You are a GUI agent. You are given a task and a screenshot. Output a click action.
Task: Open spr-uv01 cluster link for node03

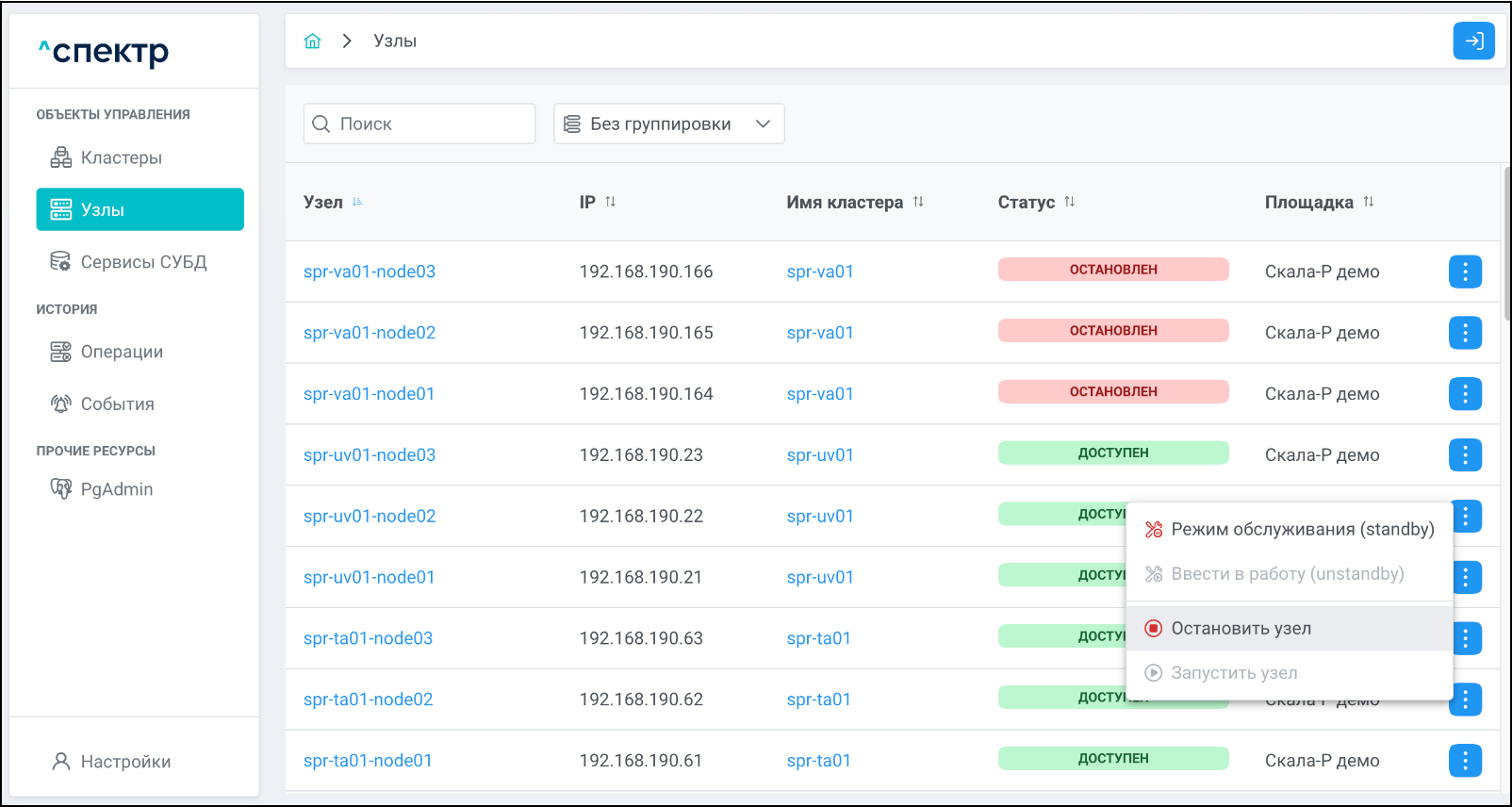820,455
